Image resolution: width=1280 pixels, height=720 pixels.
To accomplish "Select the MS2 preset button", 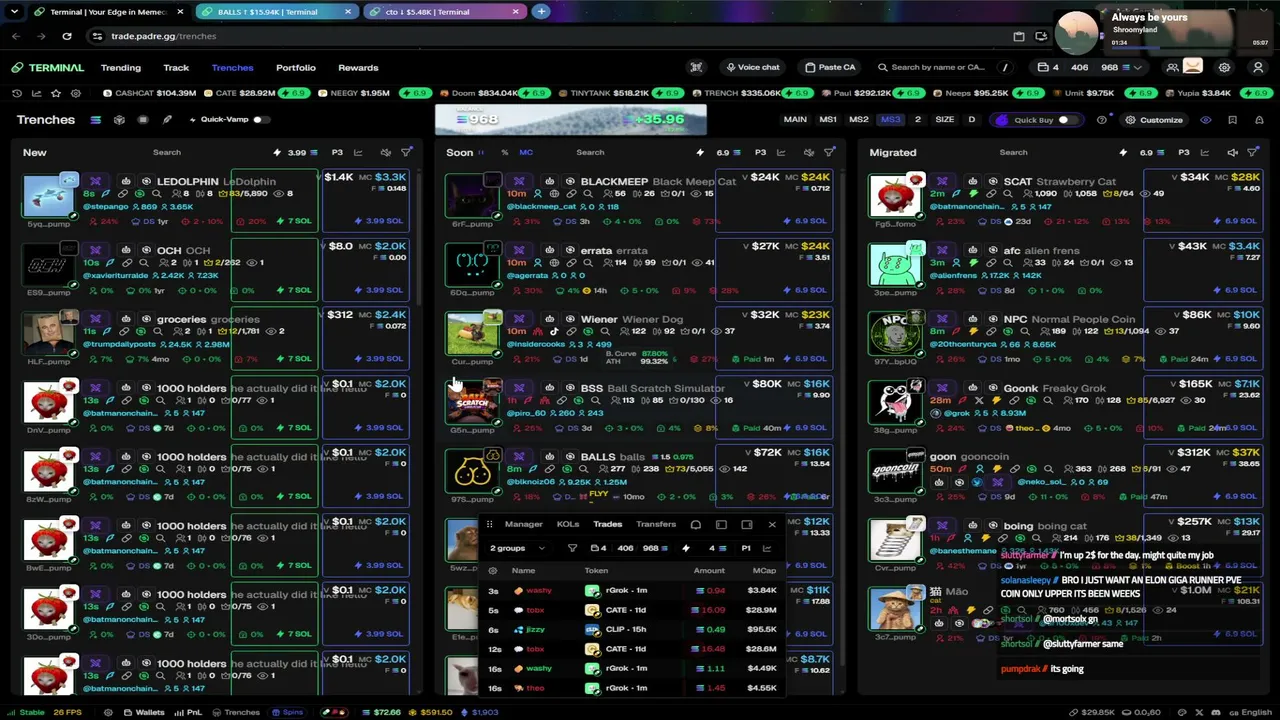I will (859, 120).
